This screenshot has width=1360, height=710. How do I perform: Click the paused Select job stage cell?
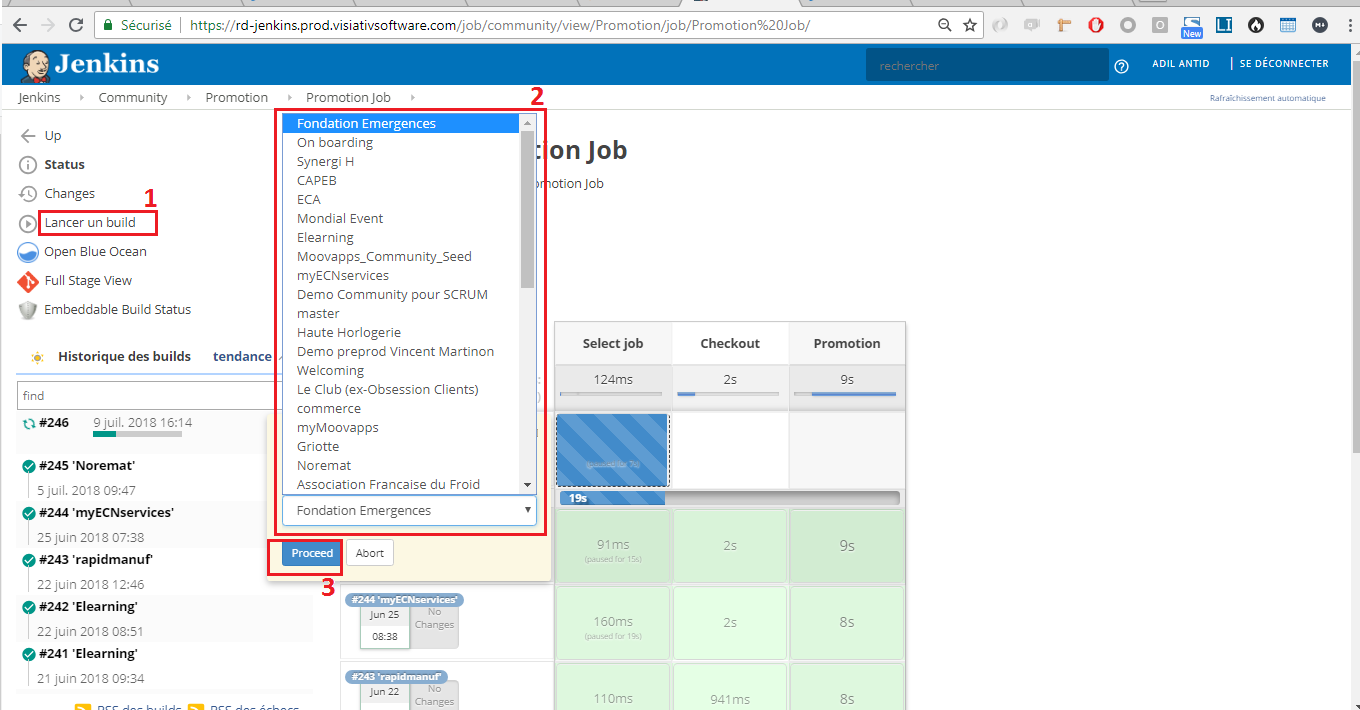click(612, 450)
